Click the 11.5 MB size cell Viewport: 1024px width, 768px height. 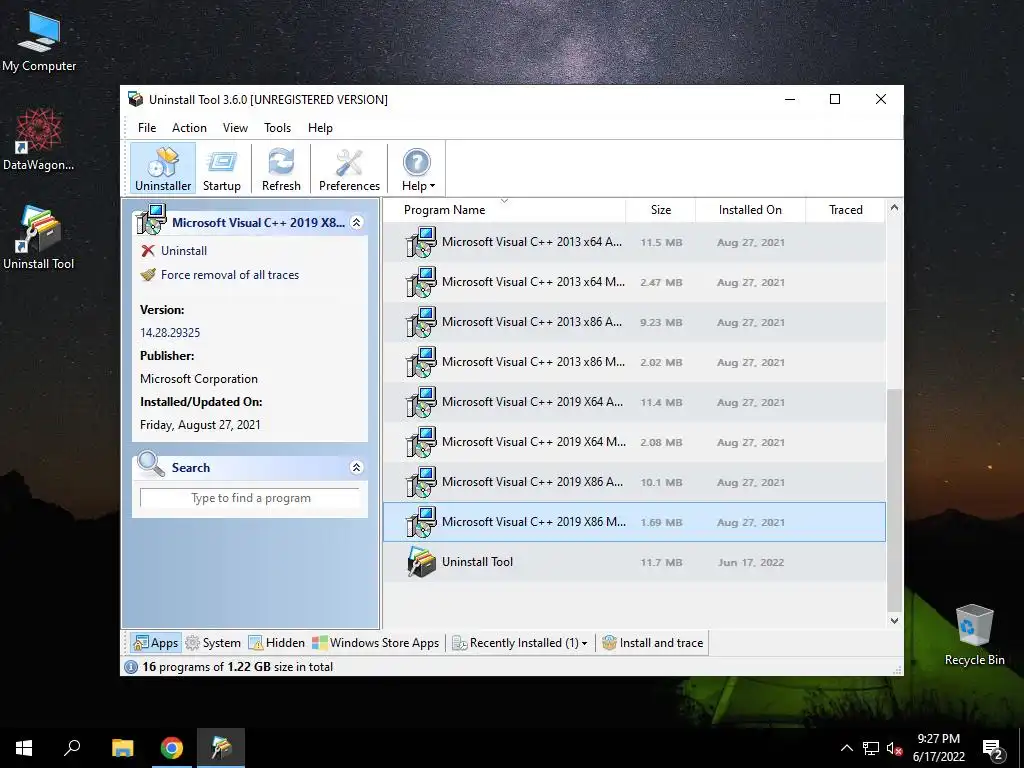pos(661,242)
